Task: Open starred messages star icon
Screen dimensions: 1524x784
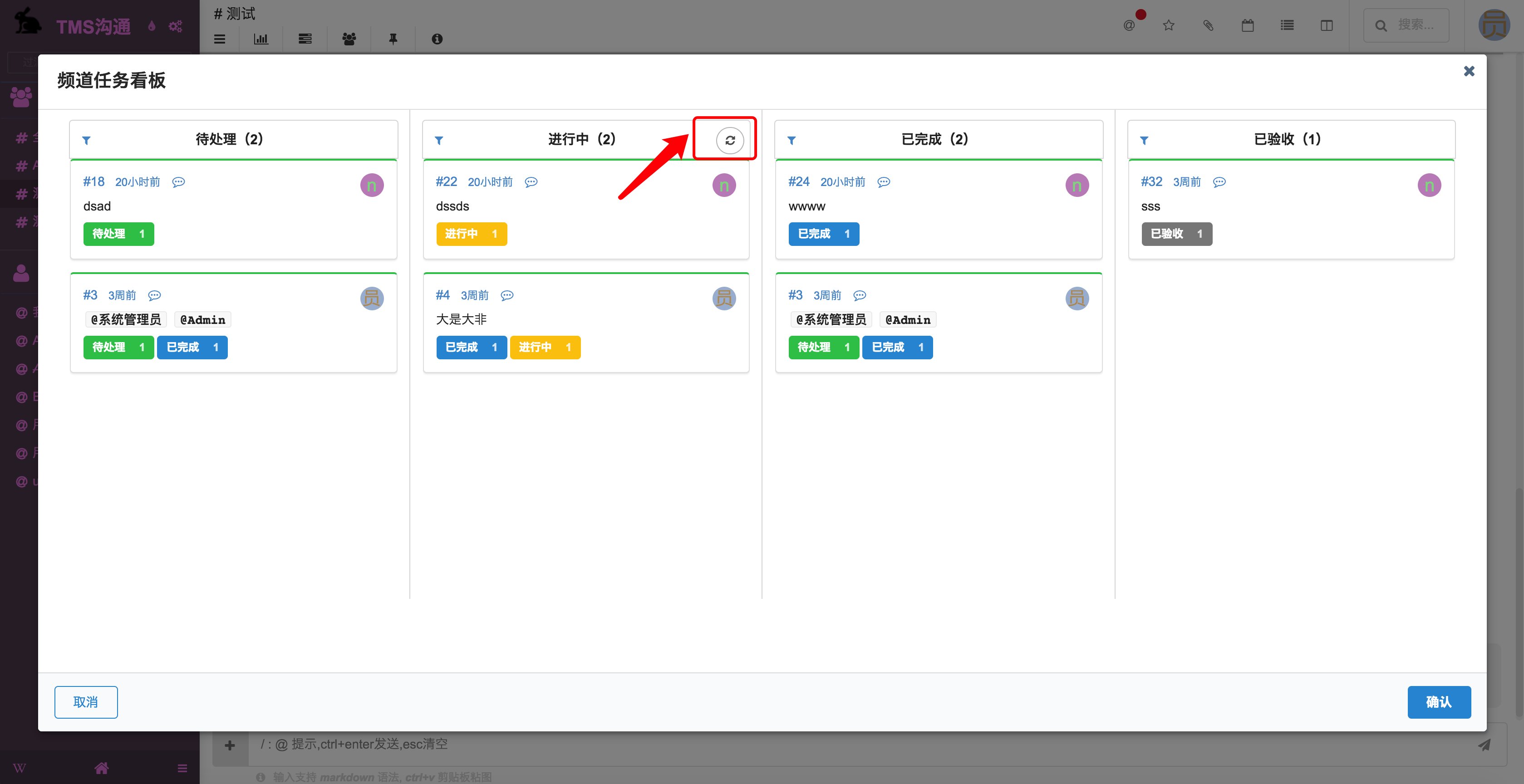Action: (1169, 25)
